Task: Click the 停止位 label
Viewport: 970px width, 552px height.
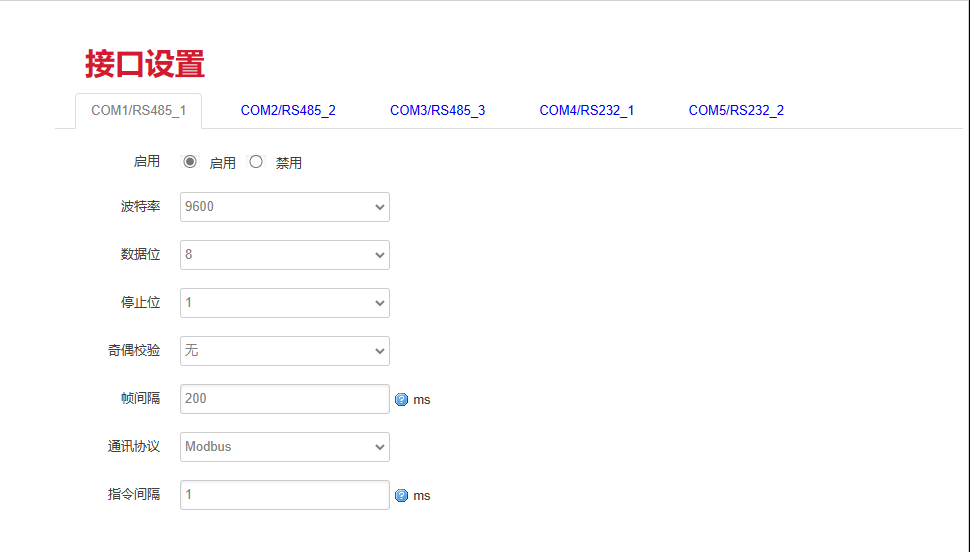Action: click(x=140, y=302)
